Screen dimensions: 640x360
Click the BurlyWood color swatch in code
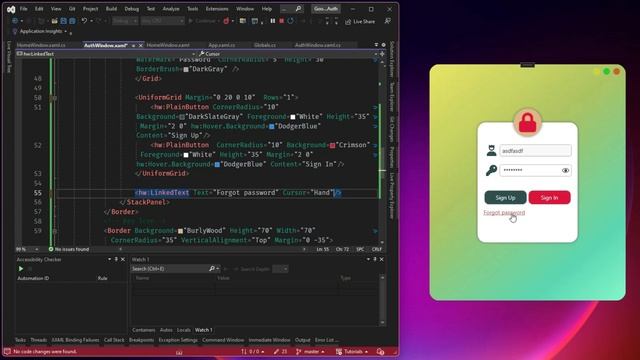click(x=180, y=231)
